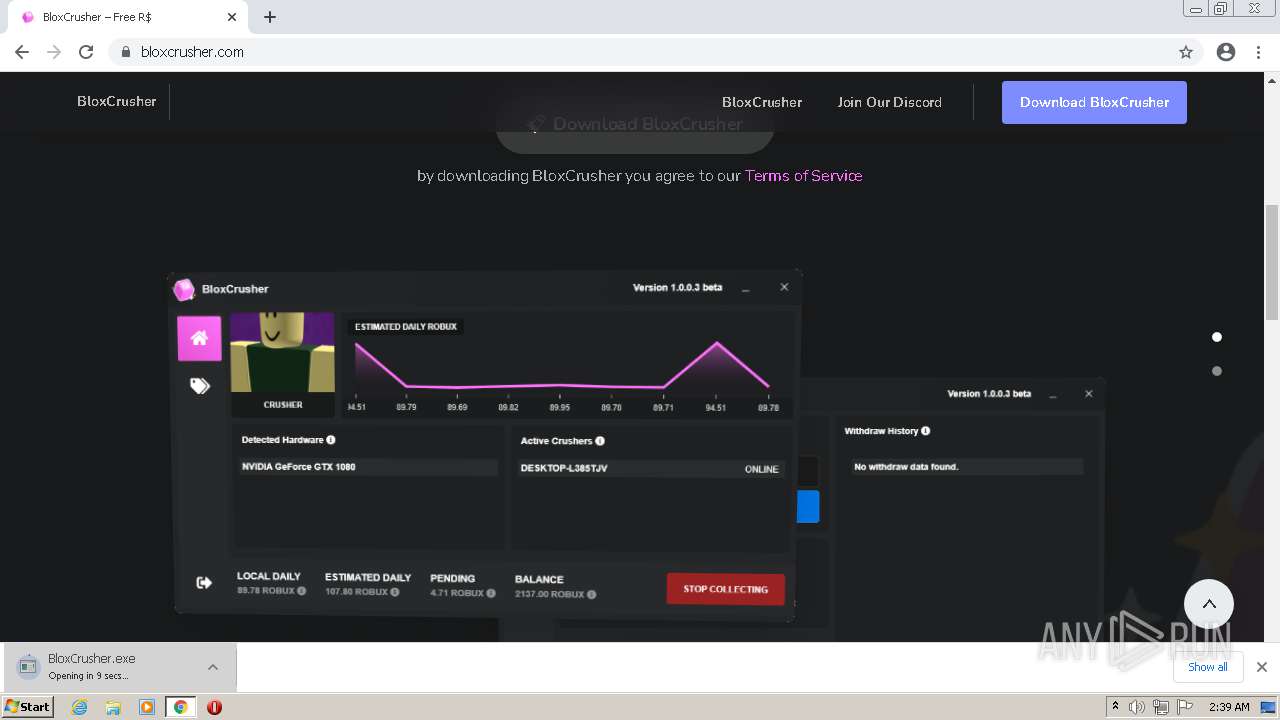This screenshot has width=1280, height=720.
Task: Reload the bloxcrusher.com page
Action: [86, 52]
